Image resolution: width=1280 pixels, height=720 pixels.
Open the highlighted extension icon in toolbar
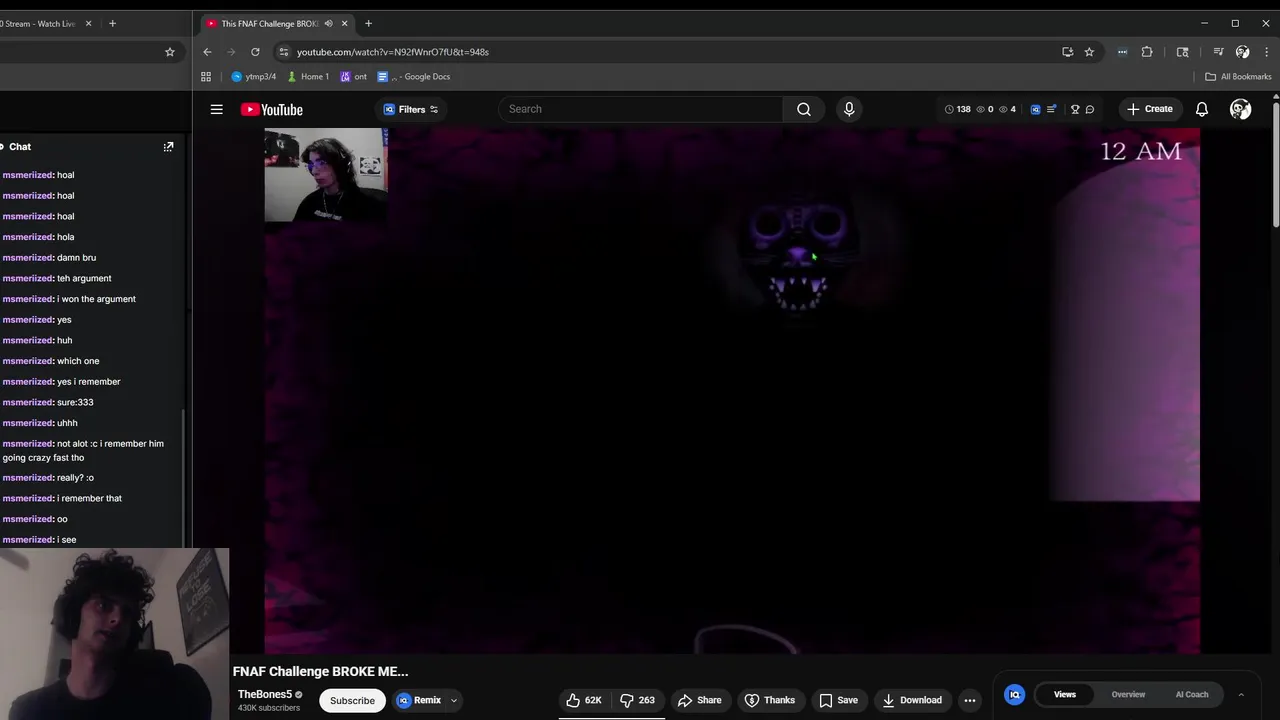tap(1122, 52)
